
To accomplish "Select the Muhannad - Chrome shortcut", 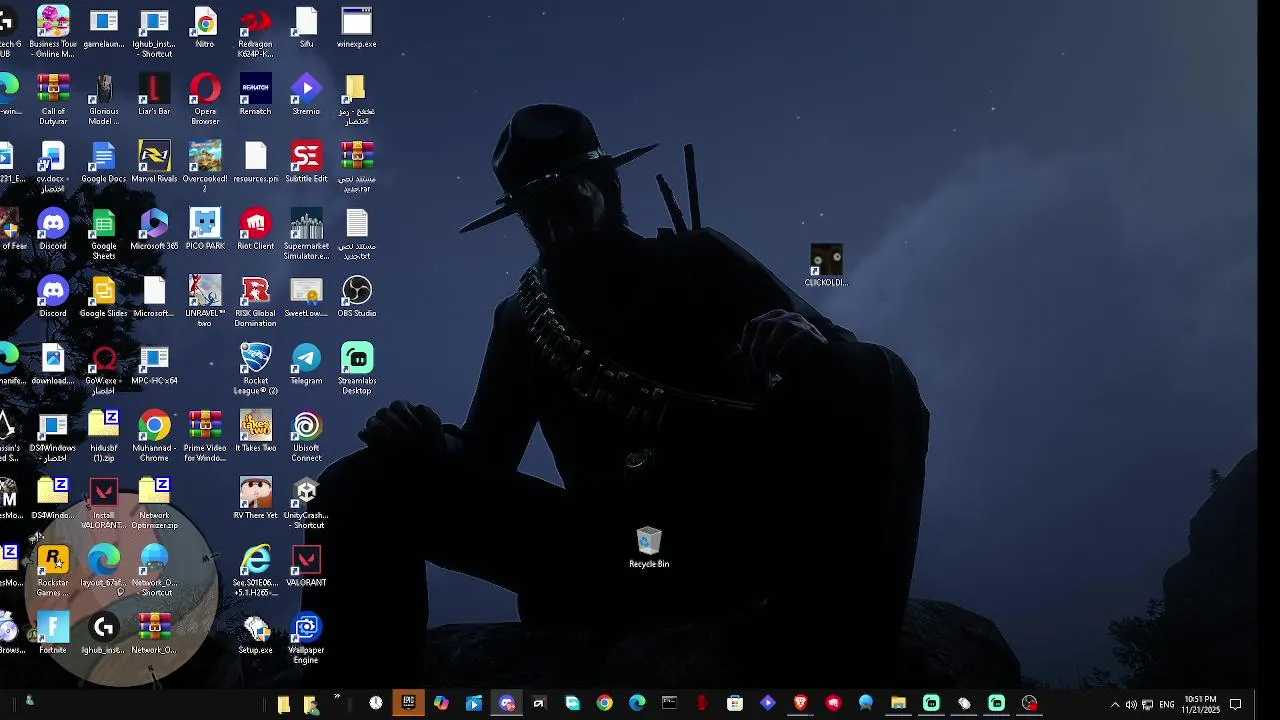I will [x=154, y=436].
